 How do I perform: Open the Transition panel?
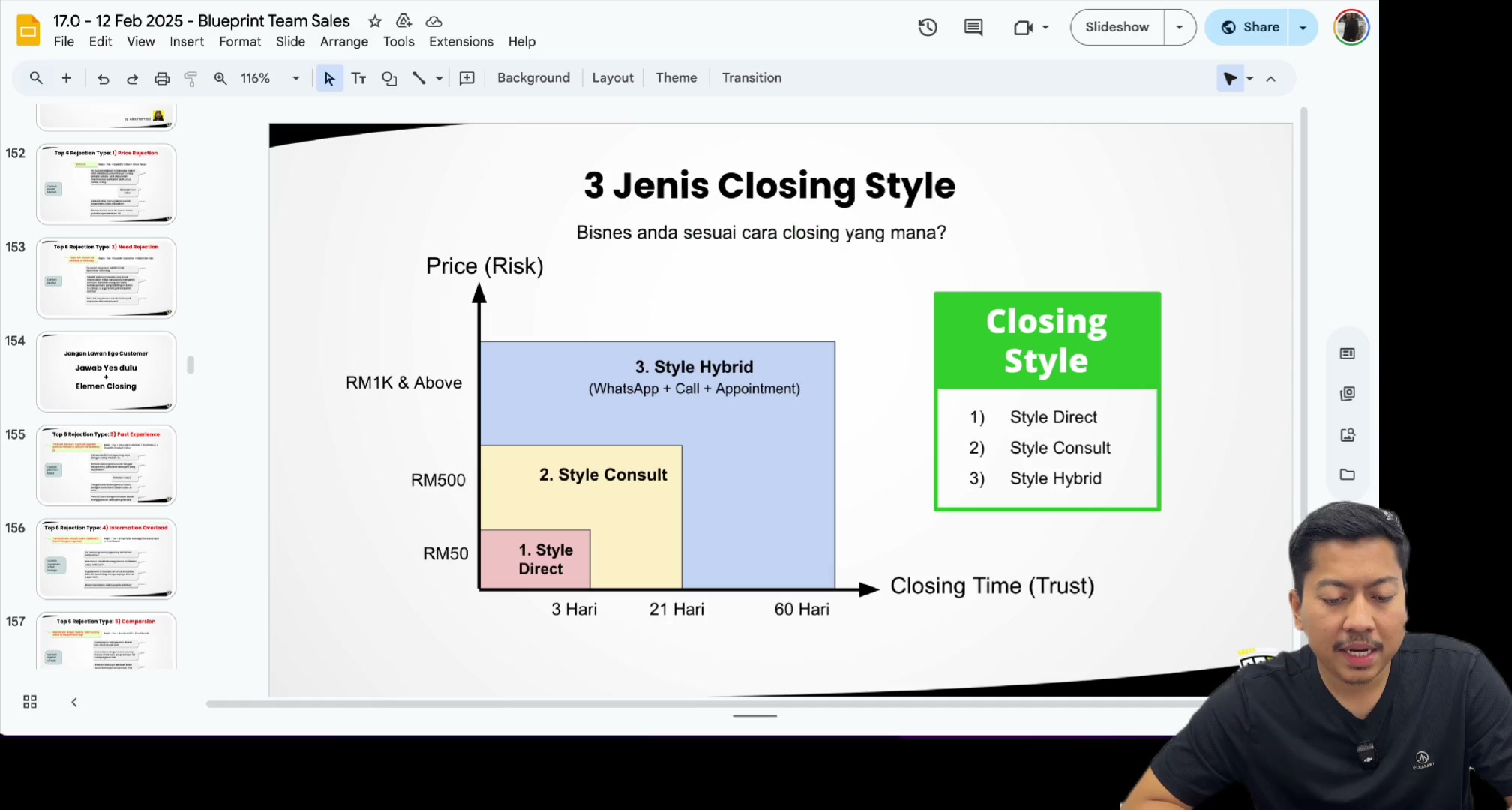tap(751, 78)
